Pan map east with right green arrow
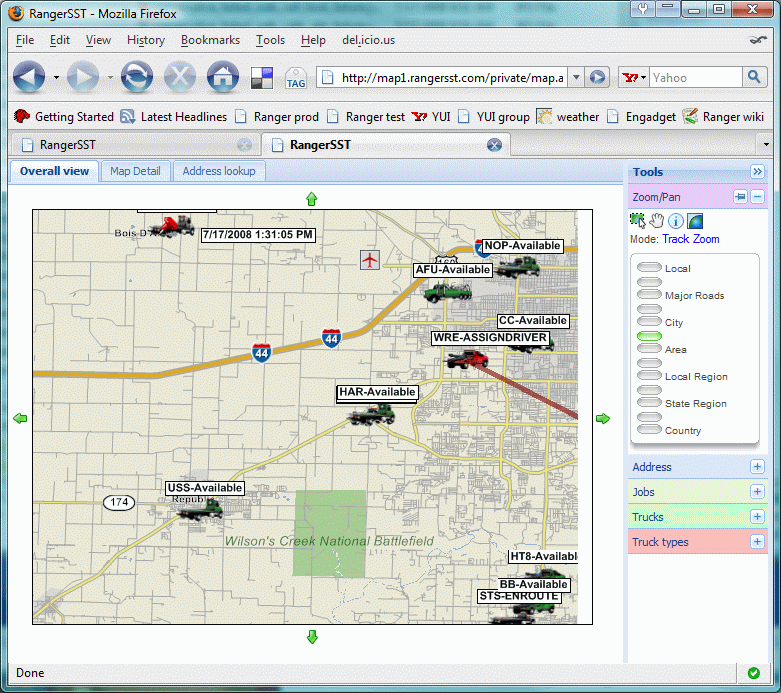Viewport: 781px width, 693px height. [602, 418]
